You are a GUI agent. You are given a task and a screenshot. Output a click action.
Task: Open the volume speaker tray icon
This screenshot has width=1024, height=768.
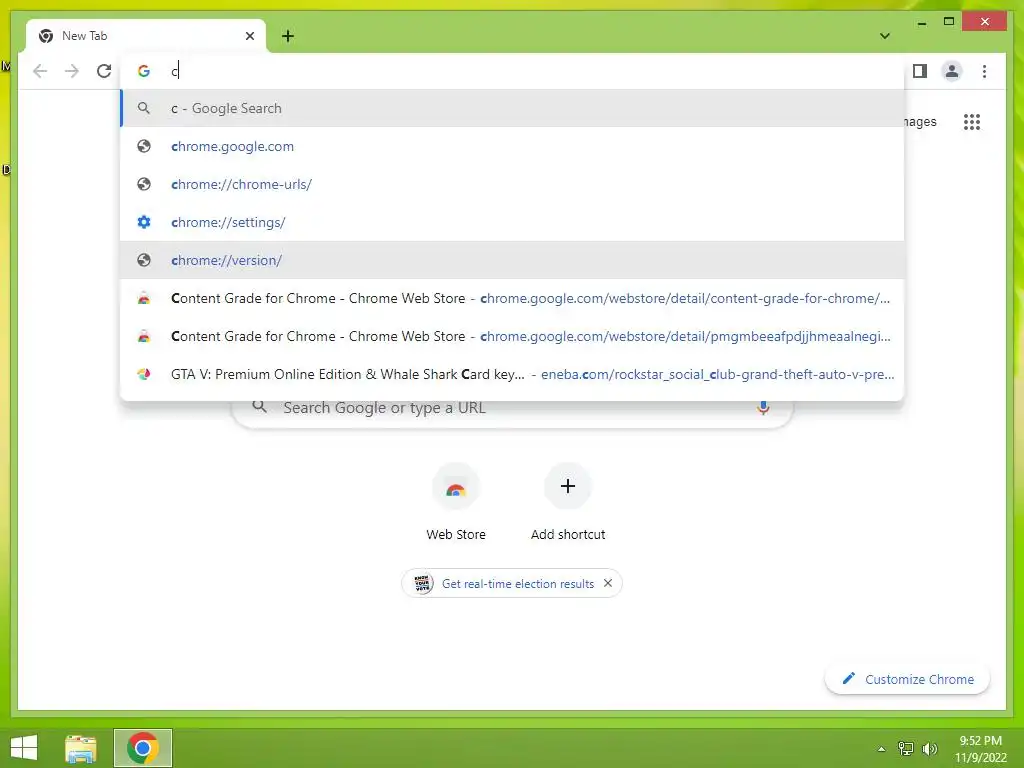pyautogui.click(x=929, y=748)
